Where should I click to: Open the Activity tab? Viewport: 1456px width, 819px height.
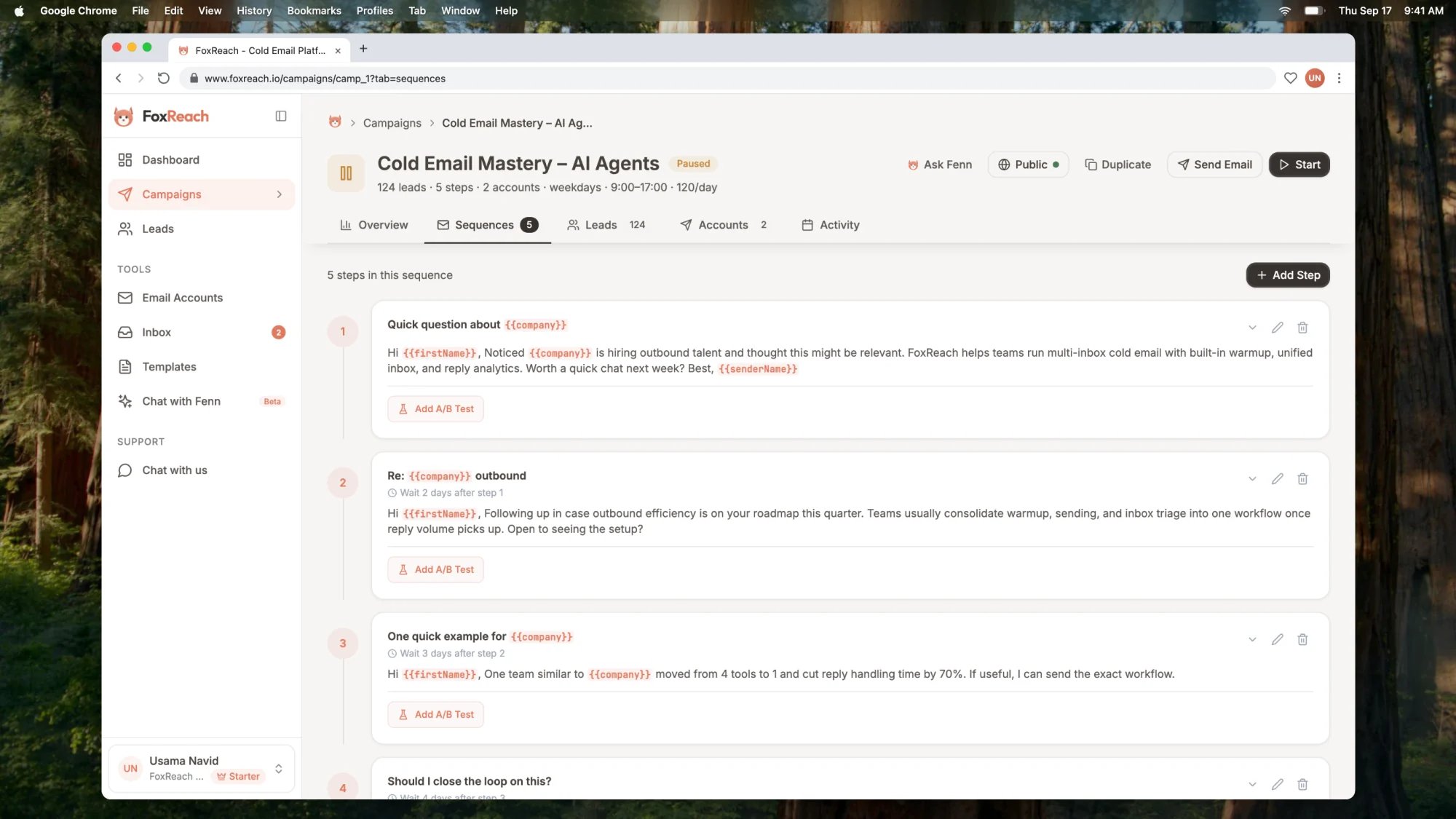pos(830,225)
